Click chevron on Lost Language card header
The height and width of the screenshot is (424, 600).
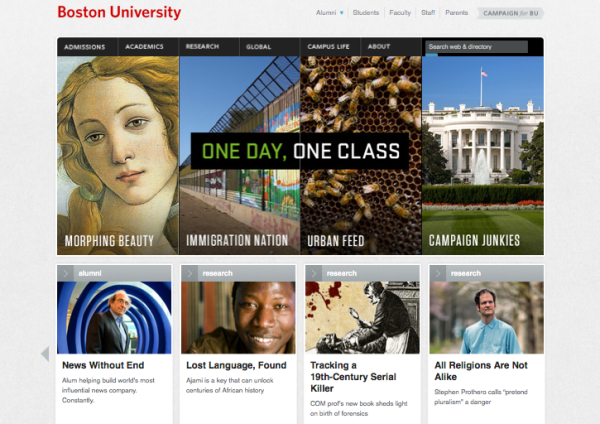click(x=189, y=273)
